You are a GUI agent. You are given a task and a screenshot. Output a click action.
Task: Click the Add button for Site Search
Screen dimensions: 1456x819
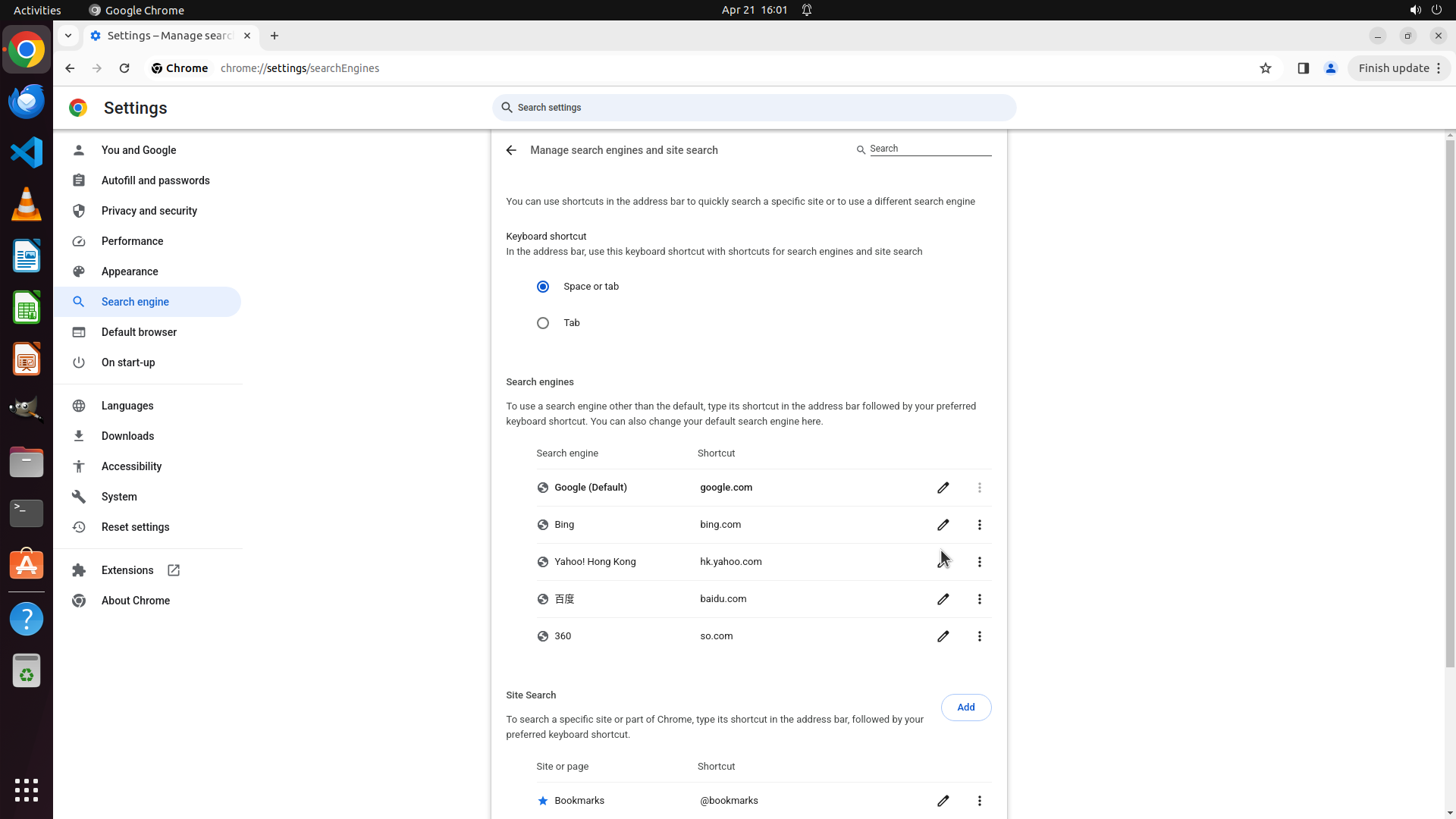965,708
